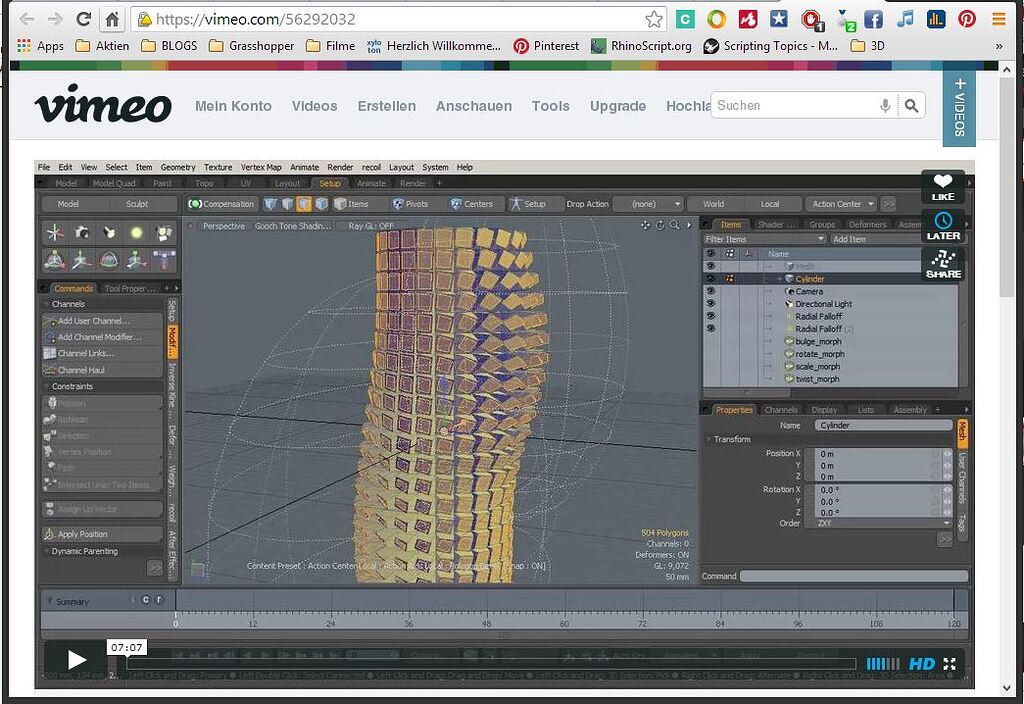Activate voice search microphone icon
1024x704 pixels.
tap(885, 105)
